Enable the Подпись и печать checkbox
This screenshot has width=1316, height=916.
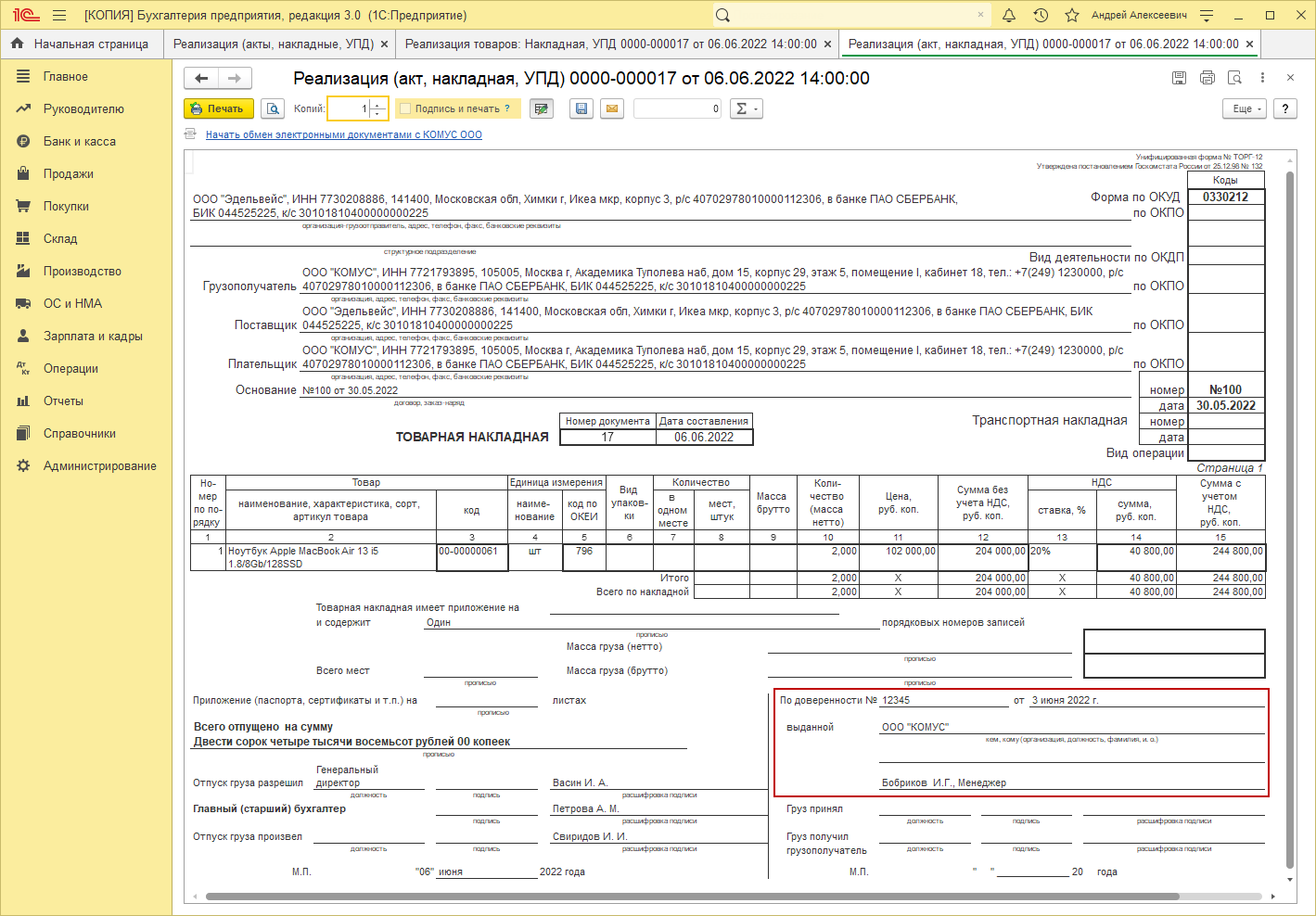point(405,108)
